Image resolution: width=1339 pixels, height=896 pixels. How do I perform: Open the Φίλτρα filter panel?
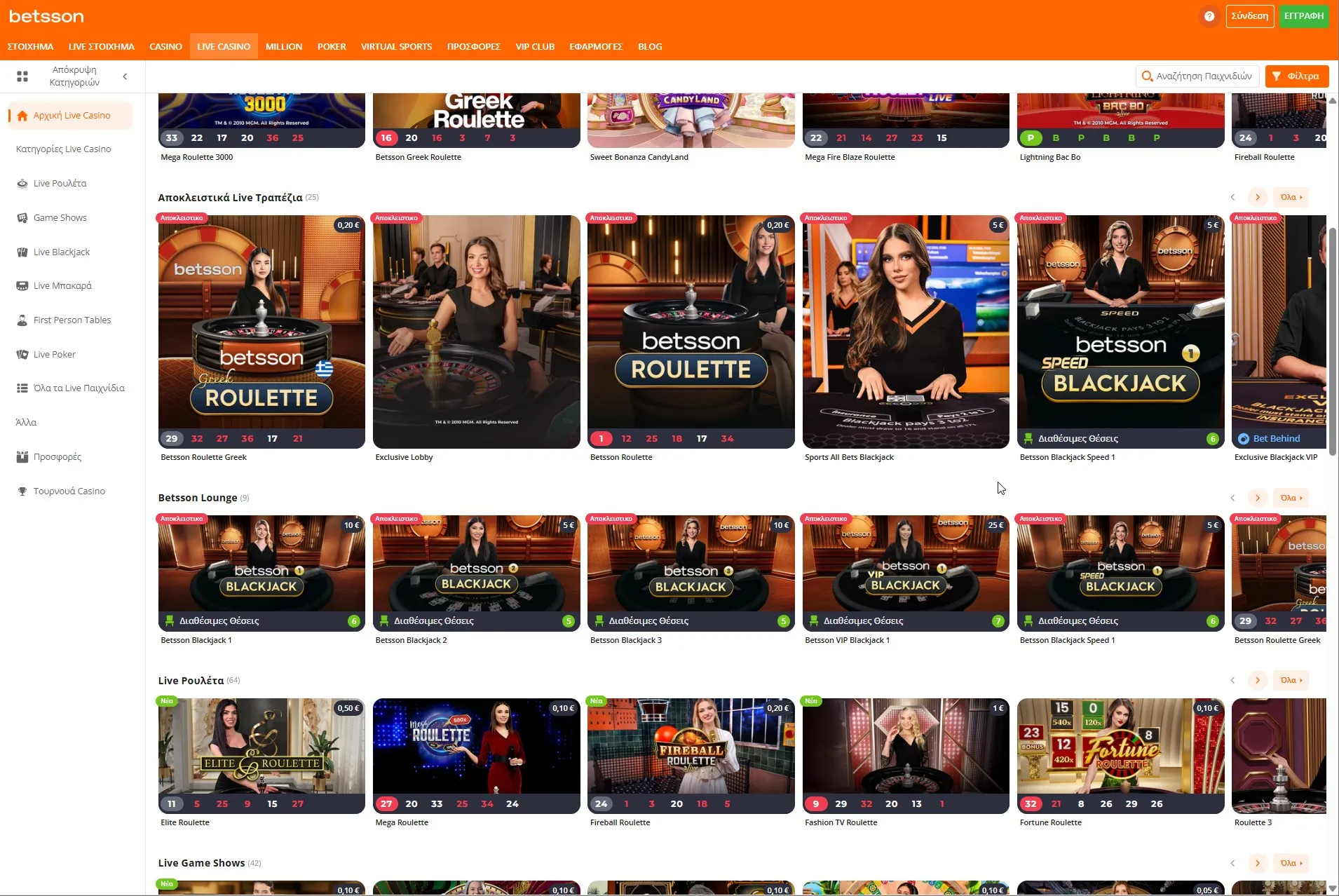(1296, 76)
